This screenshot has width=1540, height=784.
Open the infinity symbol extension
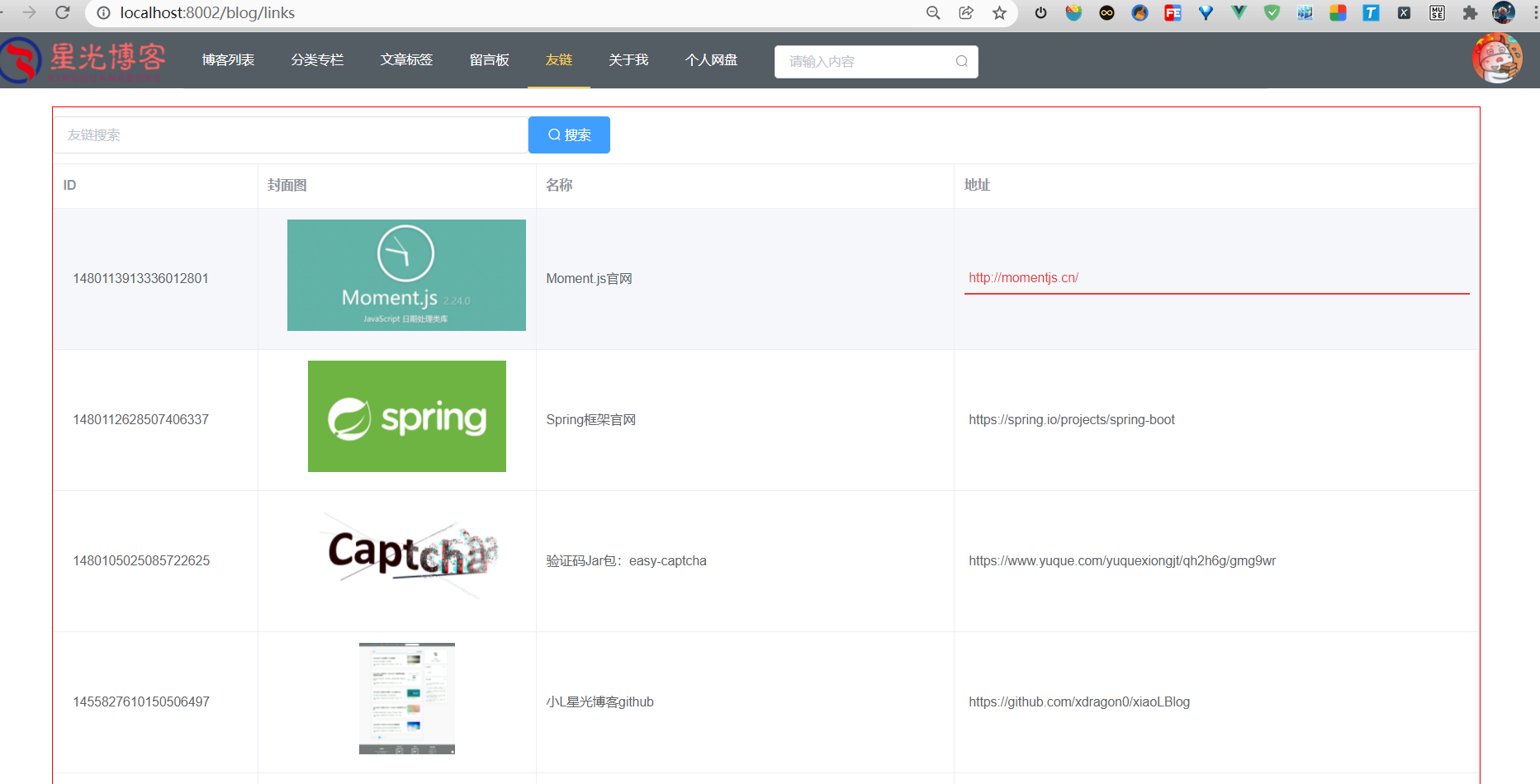click(x=1106, y=12)
